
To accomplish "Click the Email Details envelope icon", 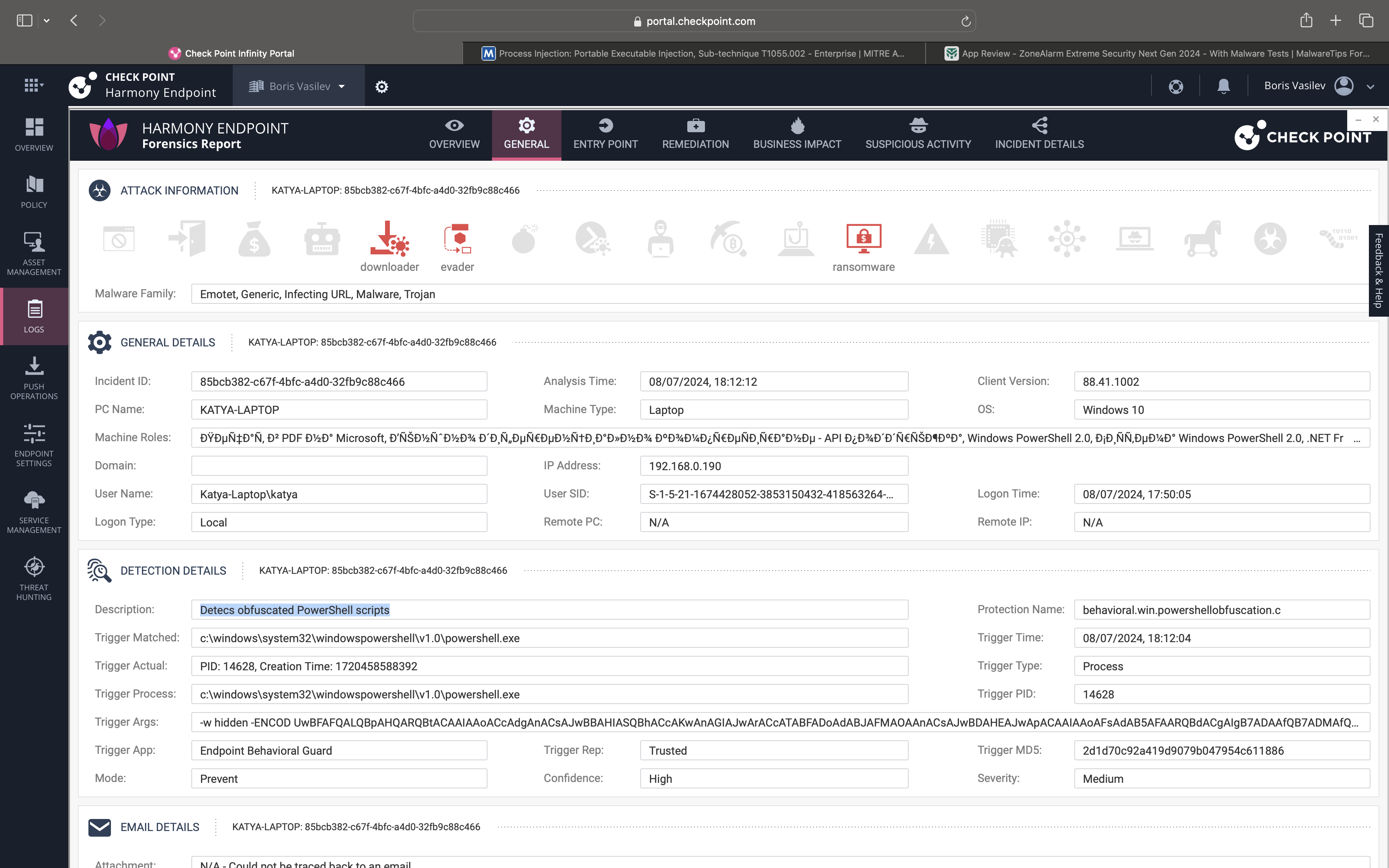I will [x=99, y=827].
